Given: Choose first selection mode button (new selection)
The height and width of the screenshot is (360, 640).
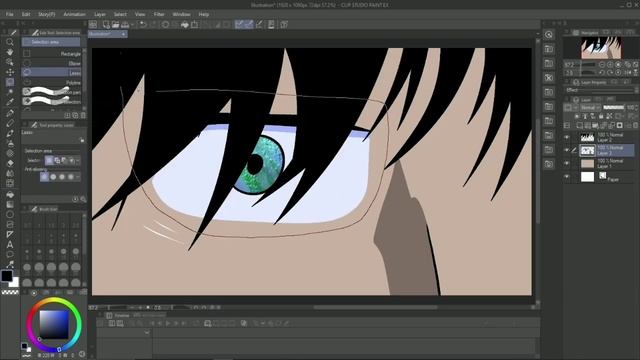Looking at the screenshot, I should (49, 160).
